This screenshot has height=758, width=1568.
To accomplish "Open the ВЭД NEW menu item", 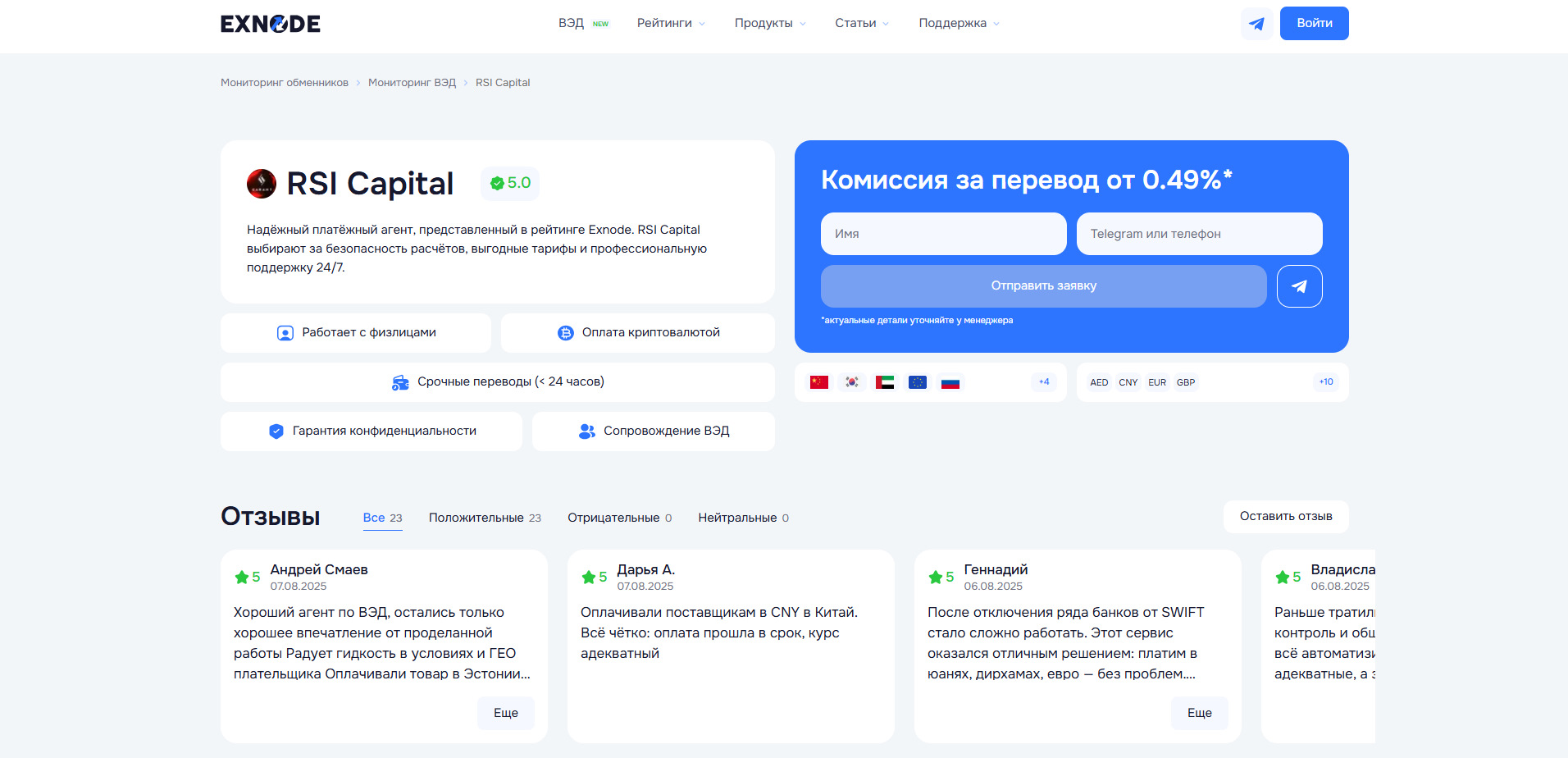I will click(x=583, y=24).
